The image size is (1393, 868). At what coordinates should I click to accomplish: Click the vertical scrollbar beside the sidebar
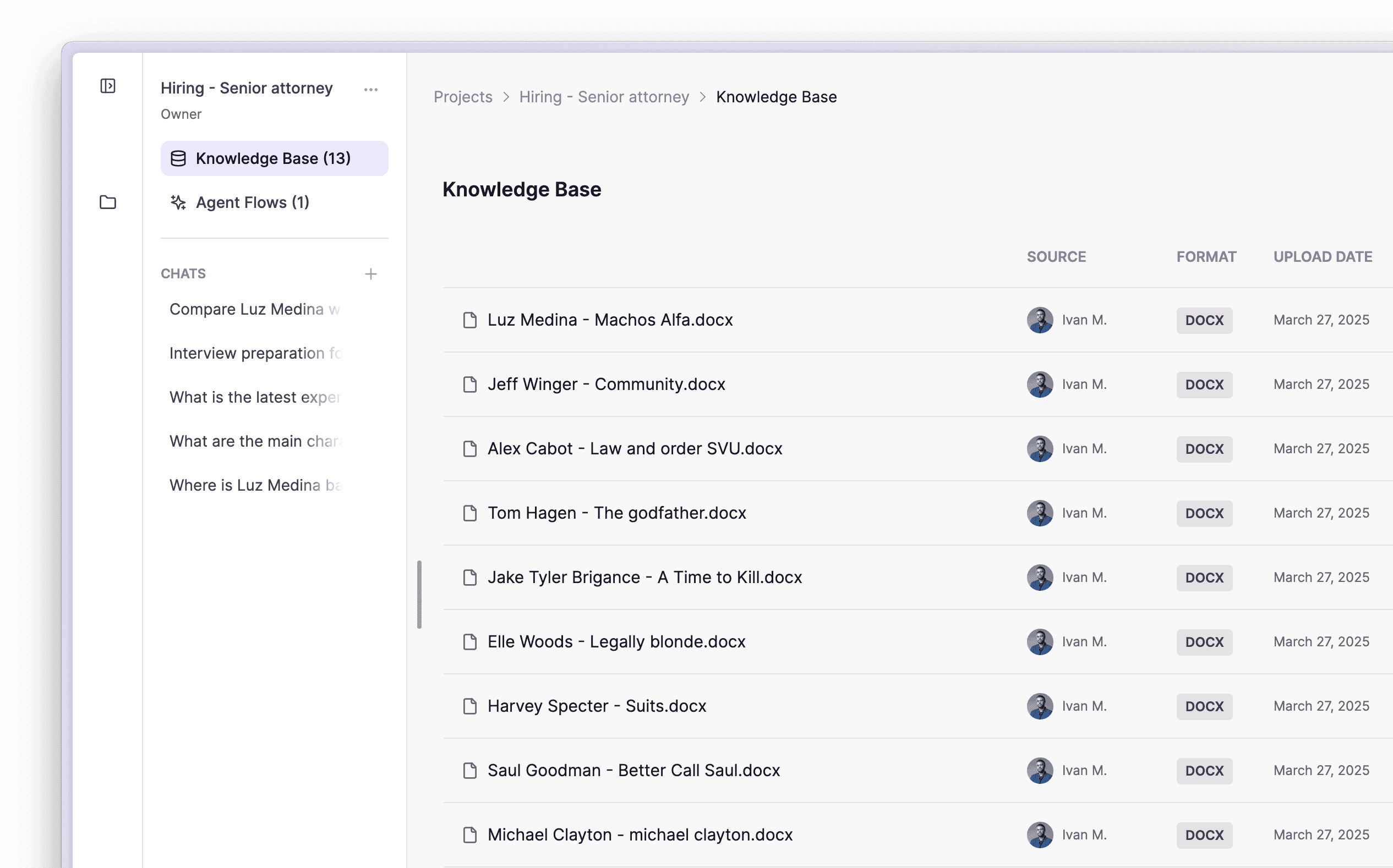click(419, 594)
